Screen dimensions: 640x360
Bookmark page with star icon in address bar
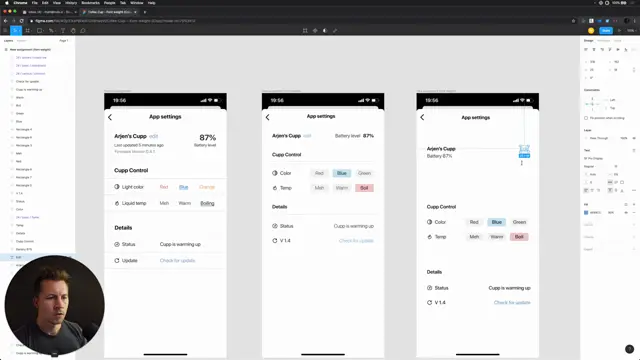click(573, 21)
